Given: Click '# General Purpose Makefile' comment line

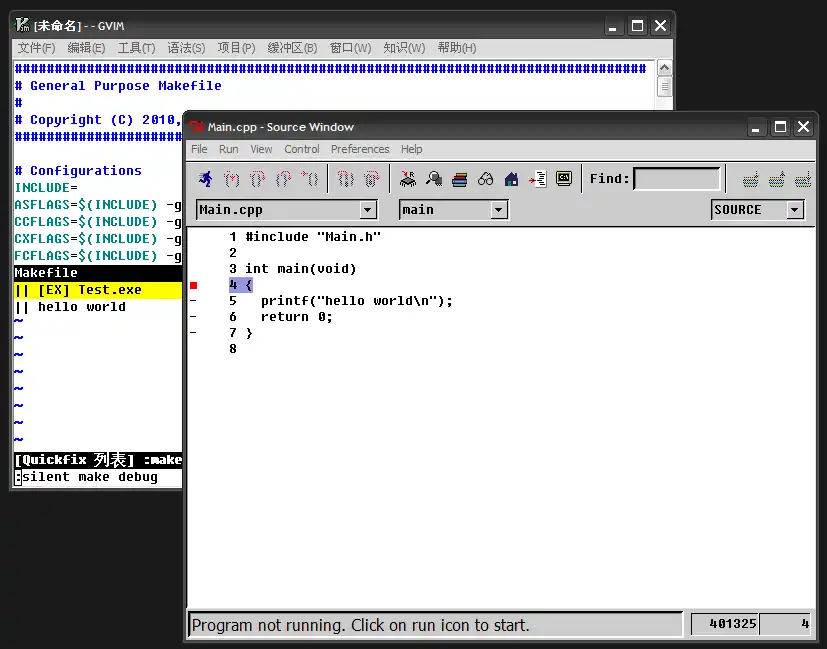Looking at the screenshot, I should (118, 85).
